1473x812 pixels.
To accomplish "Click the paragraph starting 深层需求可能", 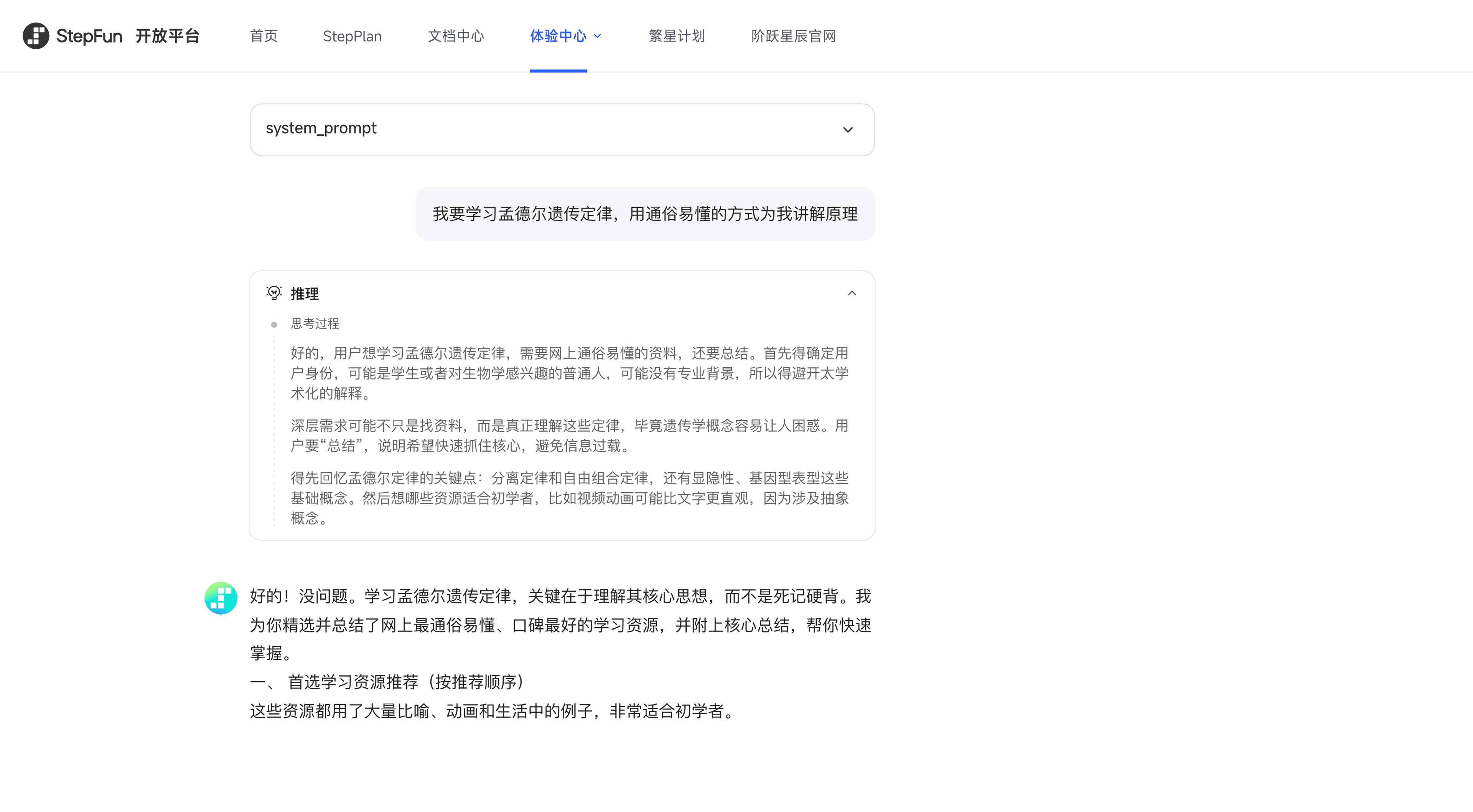I will tap(570, 436).
